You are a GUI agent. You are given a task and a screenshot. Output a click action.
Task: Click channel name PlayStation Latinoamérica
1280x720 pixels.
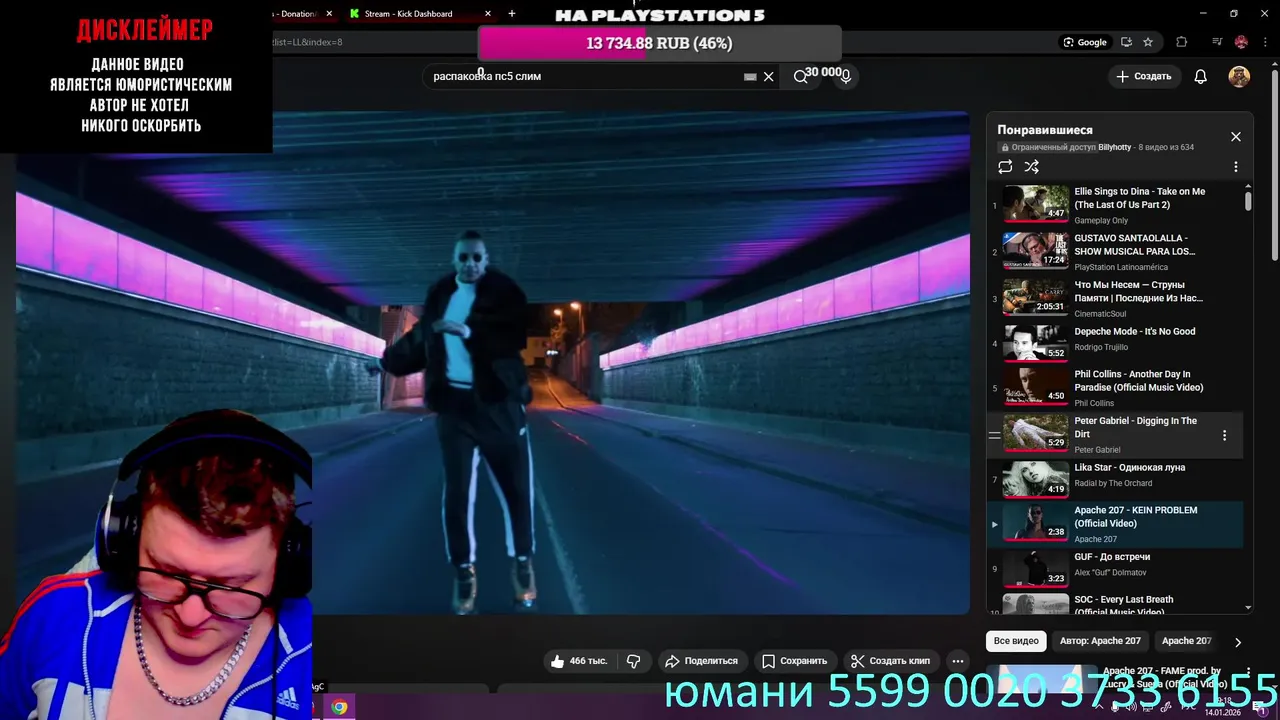pyautogui.click(x=1121, y=267)
